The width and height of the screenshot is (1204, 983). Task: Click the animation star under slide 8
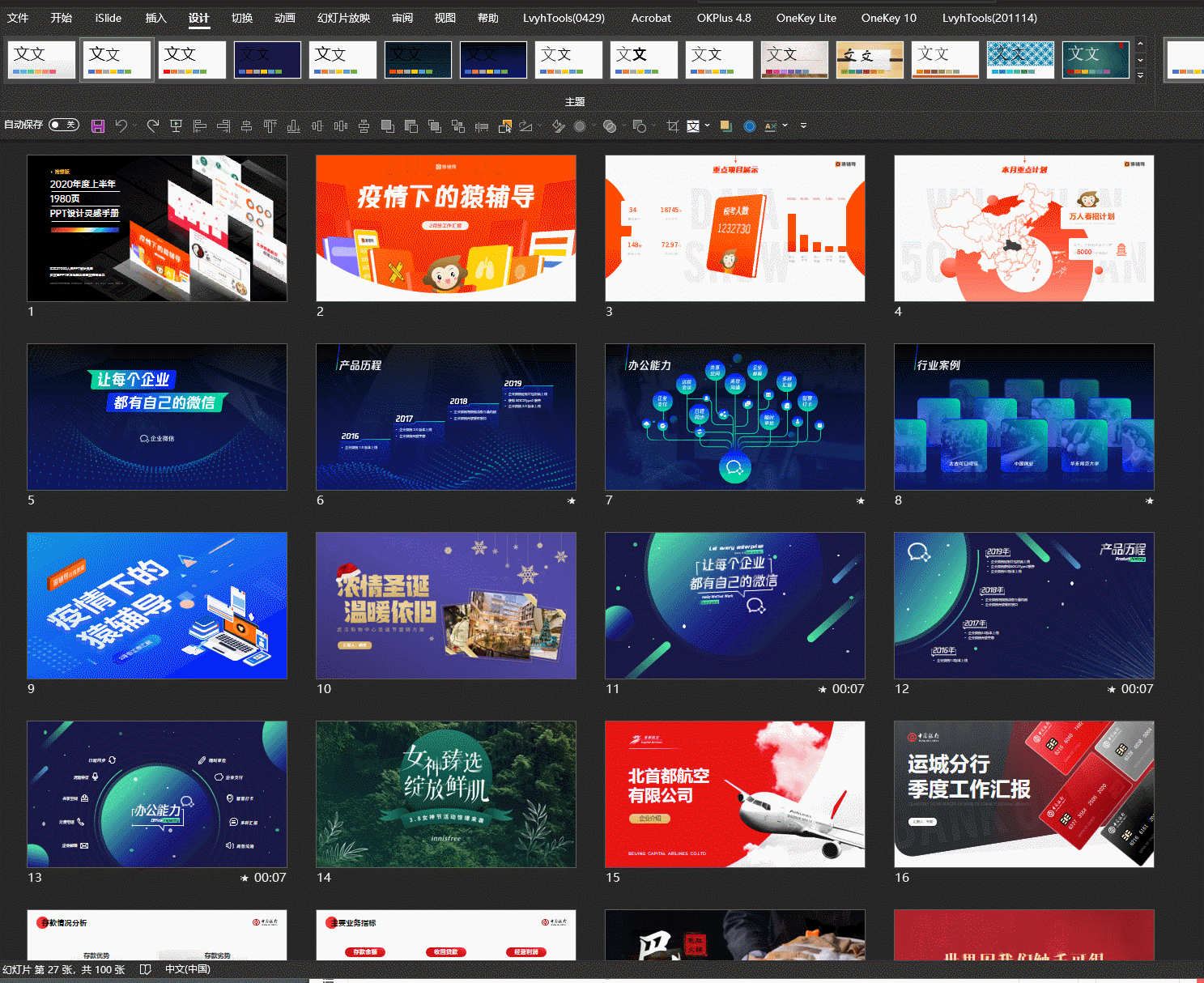[1149, 501]
